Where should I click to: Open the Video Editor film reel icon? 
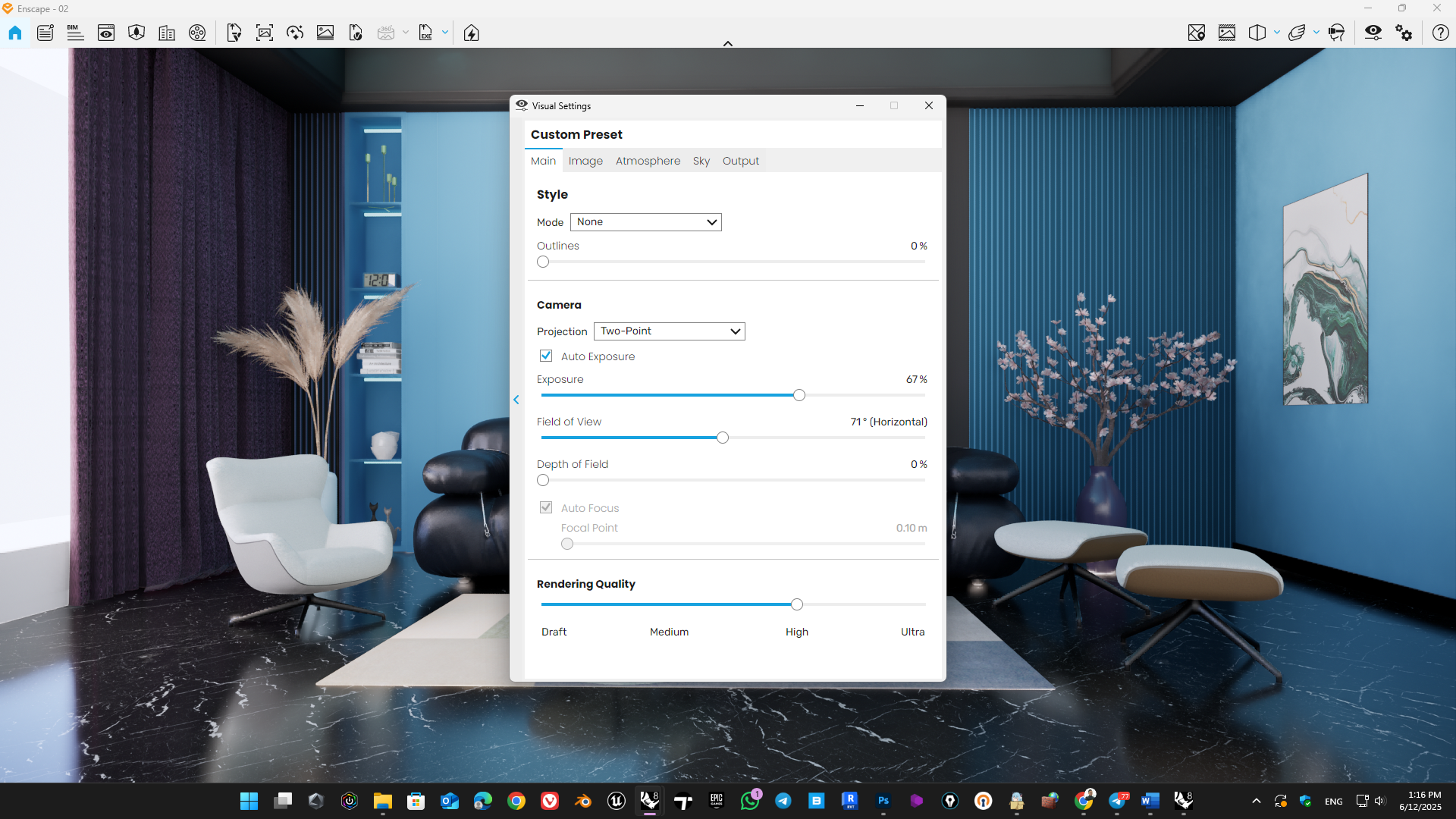tap(197, 33)
